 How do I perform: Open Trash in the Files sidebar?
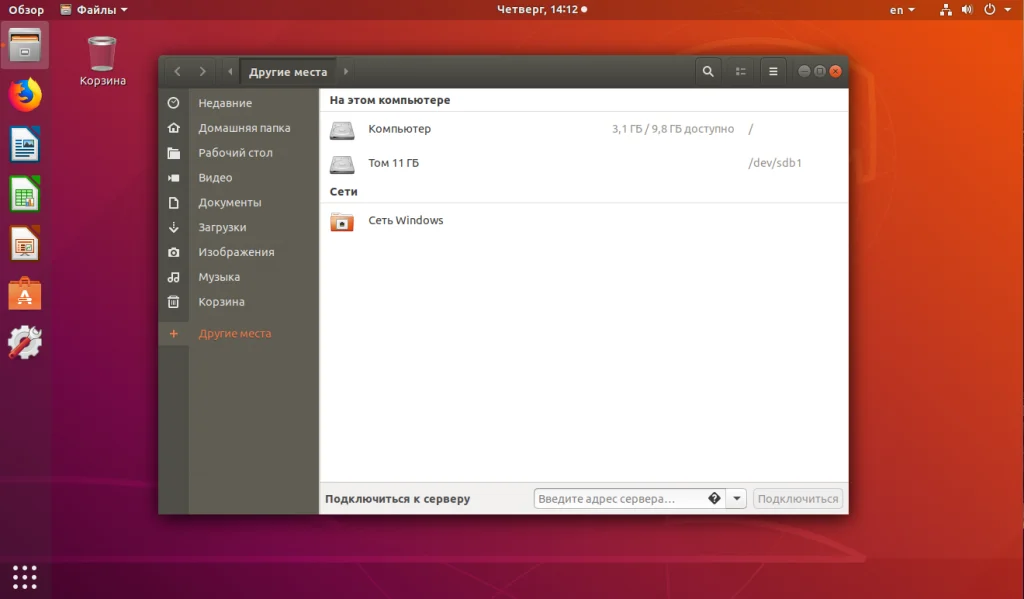pos(238,302)
